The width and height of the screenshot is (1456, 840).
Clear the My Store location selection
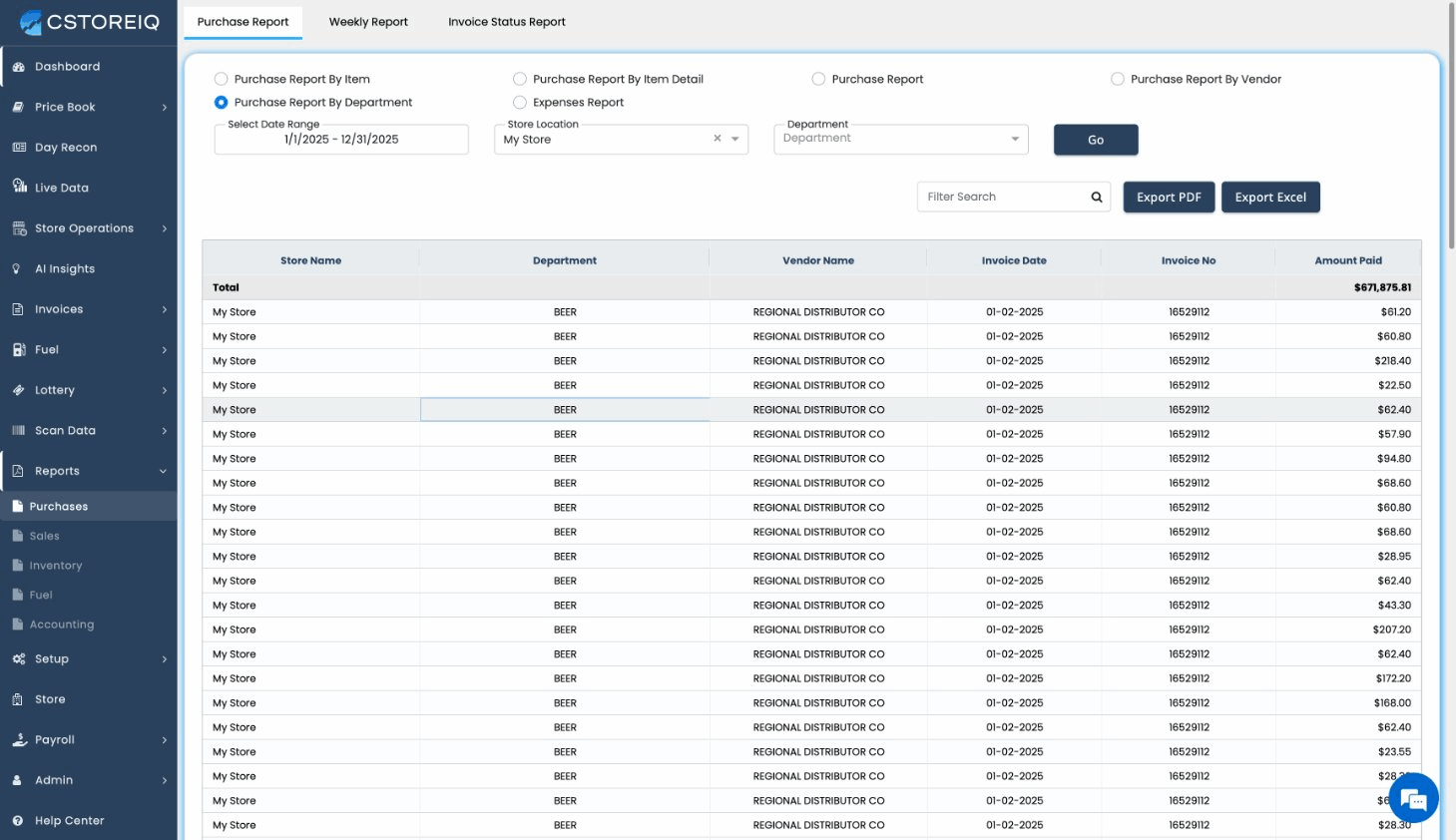click(x=717, y=139)
